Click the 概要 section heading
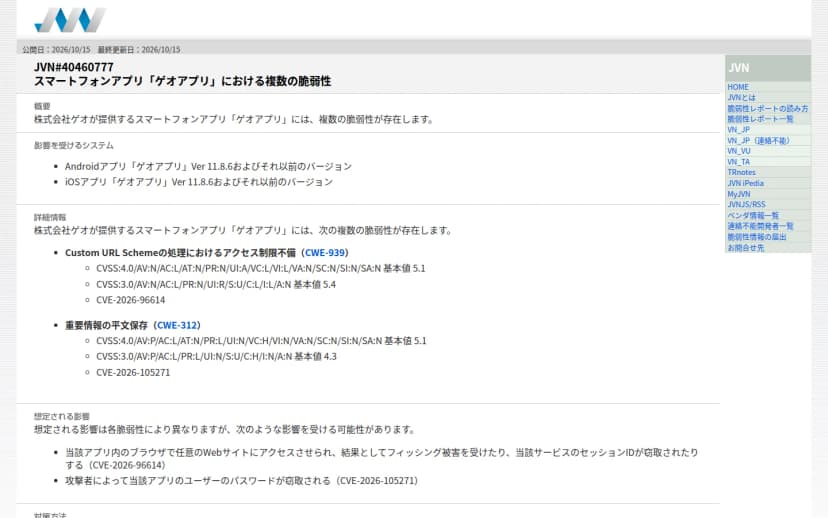The image size is (828, 518). [42, 106]
